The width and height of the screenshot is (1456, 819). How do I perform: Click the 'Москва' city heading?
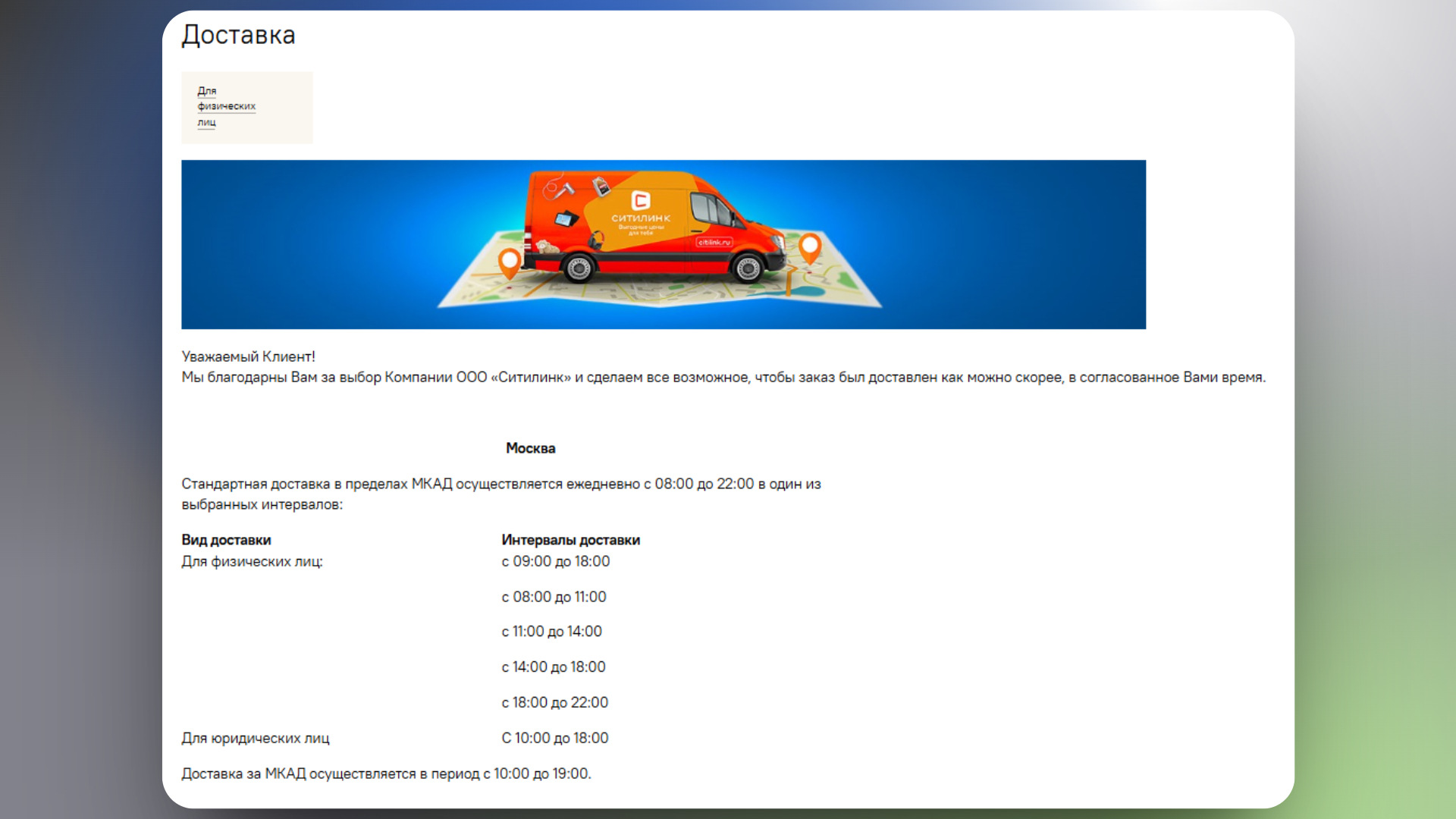[x=530, y=448]
